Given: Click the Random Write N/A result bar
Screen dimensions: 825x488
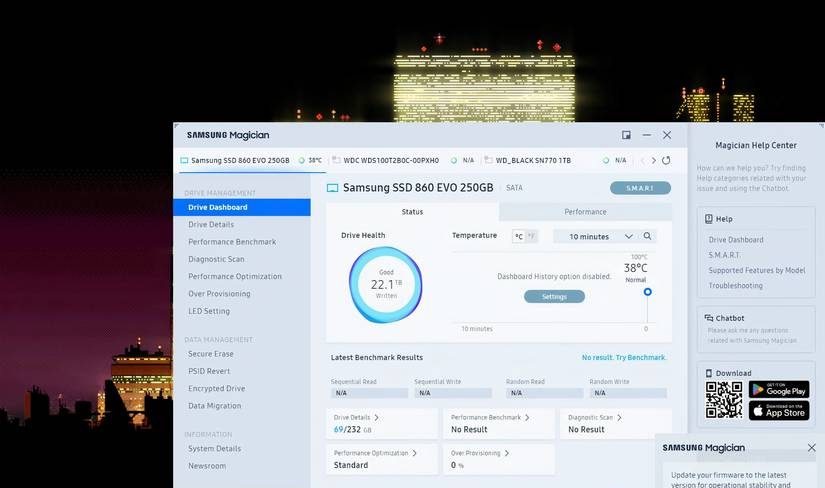Looking at the screenshot, I should coord(628,393).
